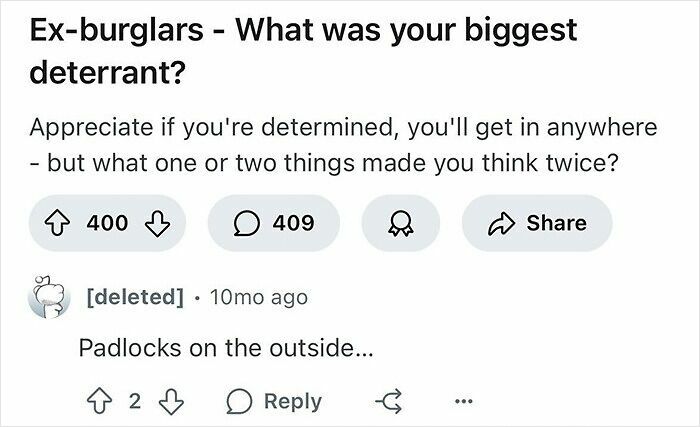This screenshot has height=427, width=700.
Task: Click the comment's share arrow icon
Action: click(389, 401)
